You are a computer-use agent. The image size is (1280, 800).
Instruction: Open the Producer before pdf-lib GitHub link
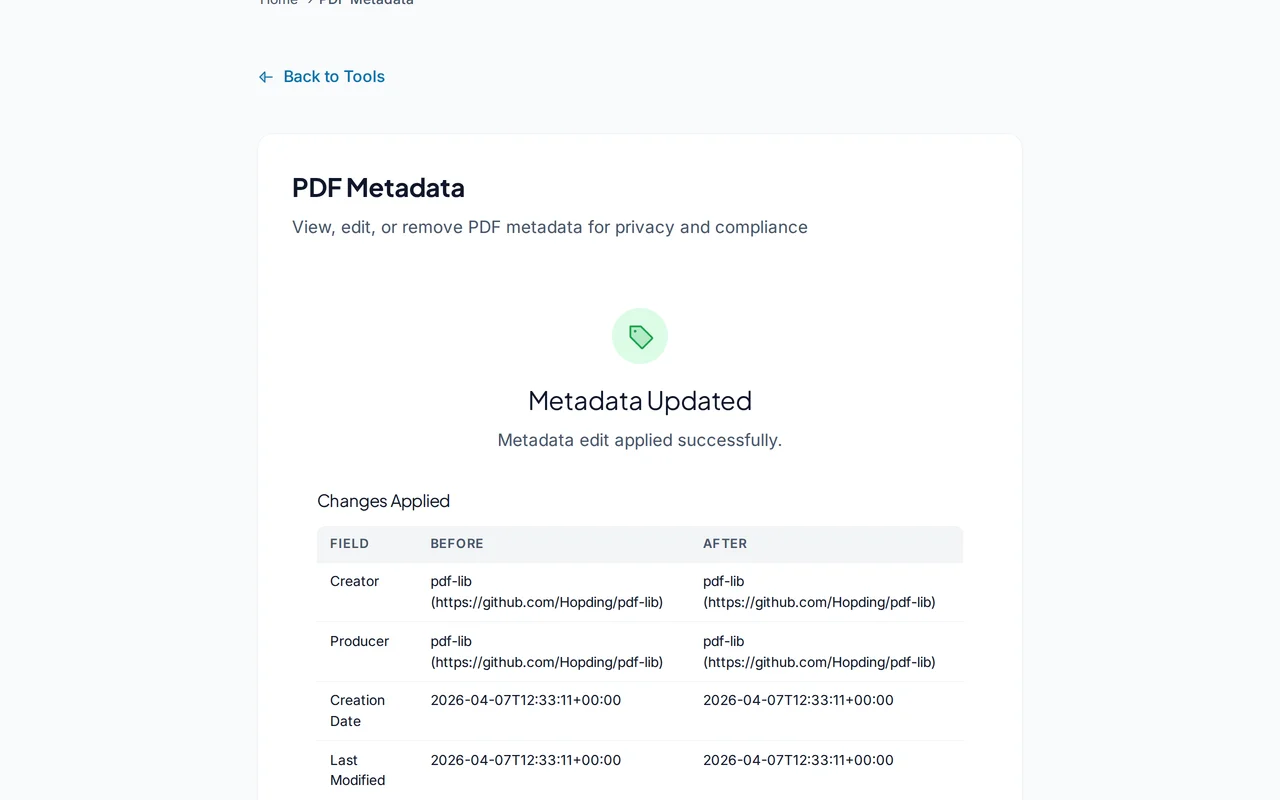[546, 662]
